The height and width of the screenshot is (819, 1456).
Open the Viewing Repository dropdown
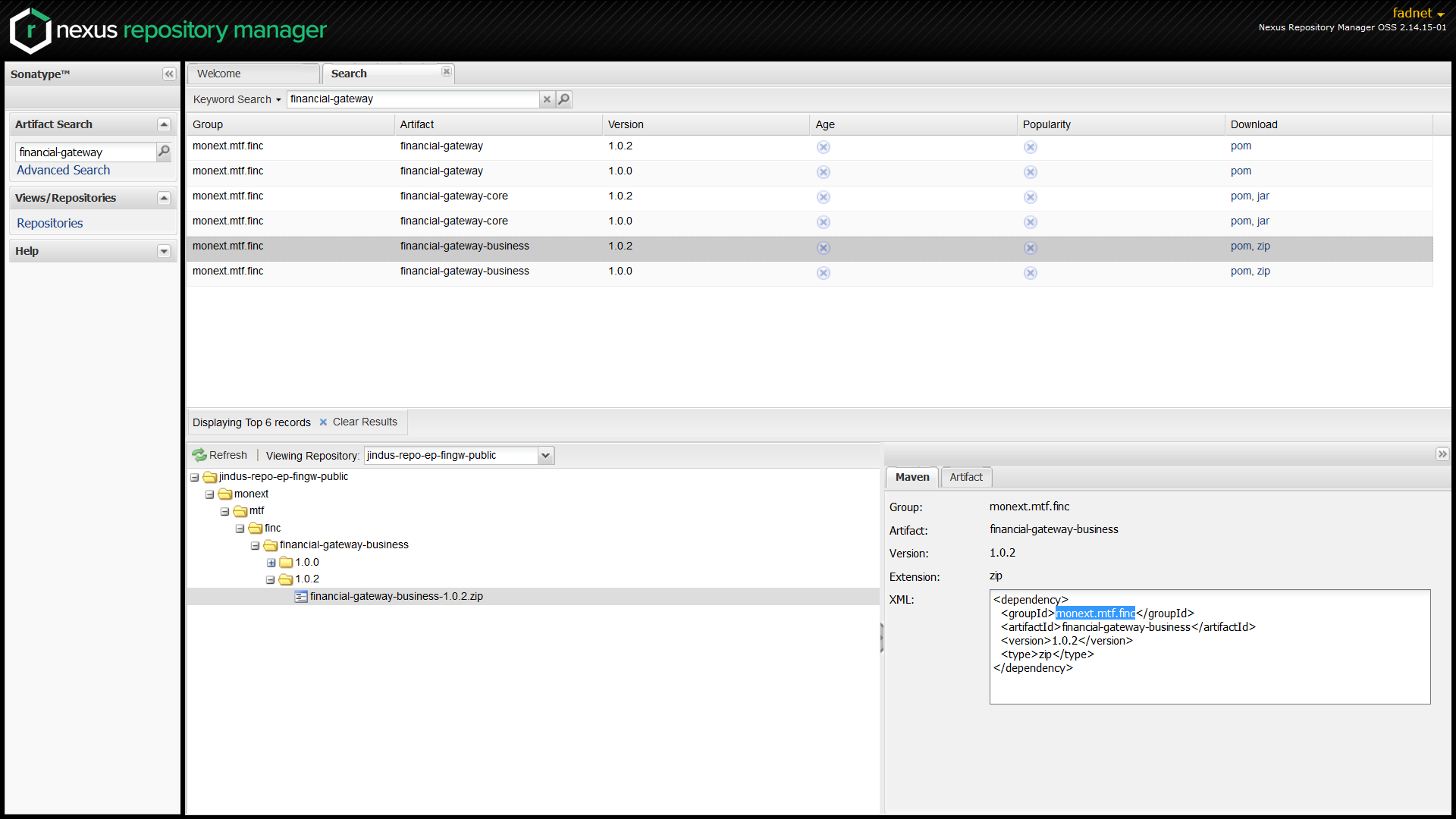pyautogui.click(x=545, y=455)
